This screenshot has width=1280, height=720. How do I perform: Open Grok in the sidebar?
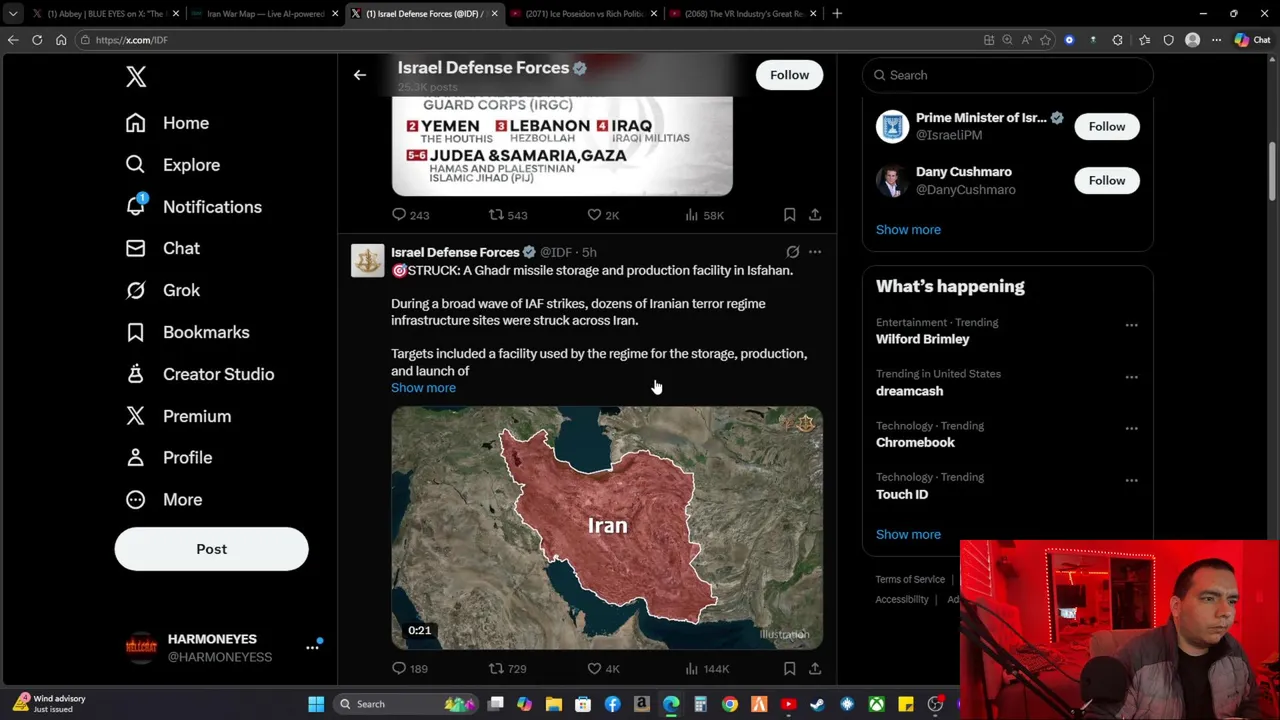(162, 290)
